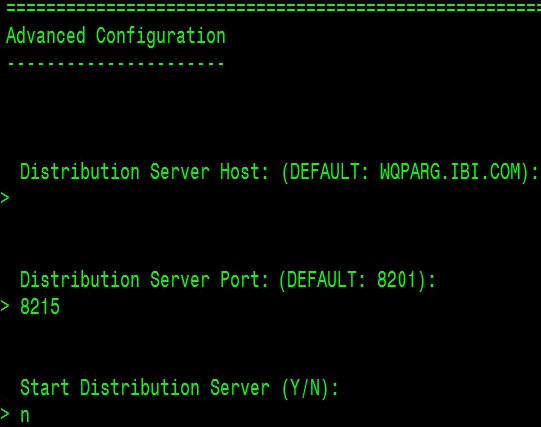Click the word Host in server prompt

pyautogui.click(x=240, y=171)
